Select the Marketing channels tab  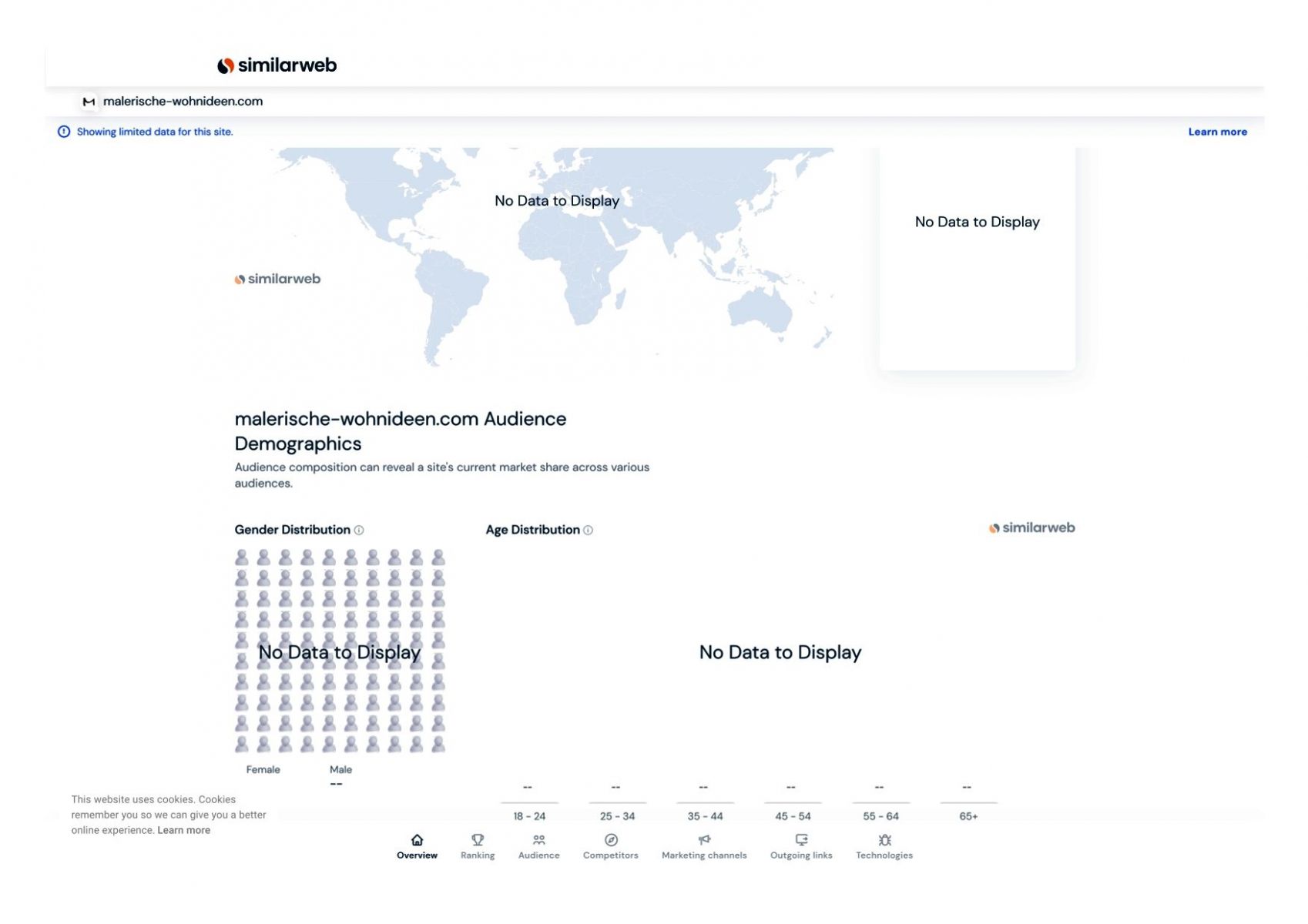[704, 846]
